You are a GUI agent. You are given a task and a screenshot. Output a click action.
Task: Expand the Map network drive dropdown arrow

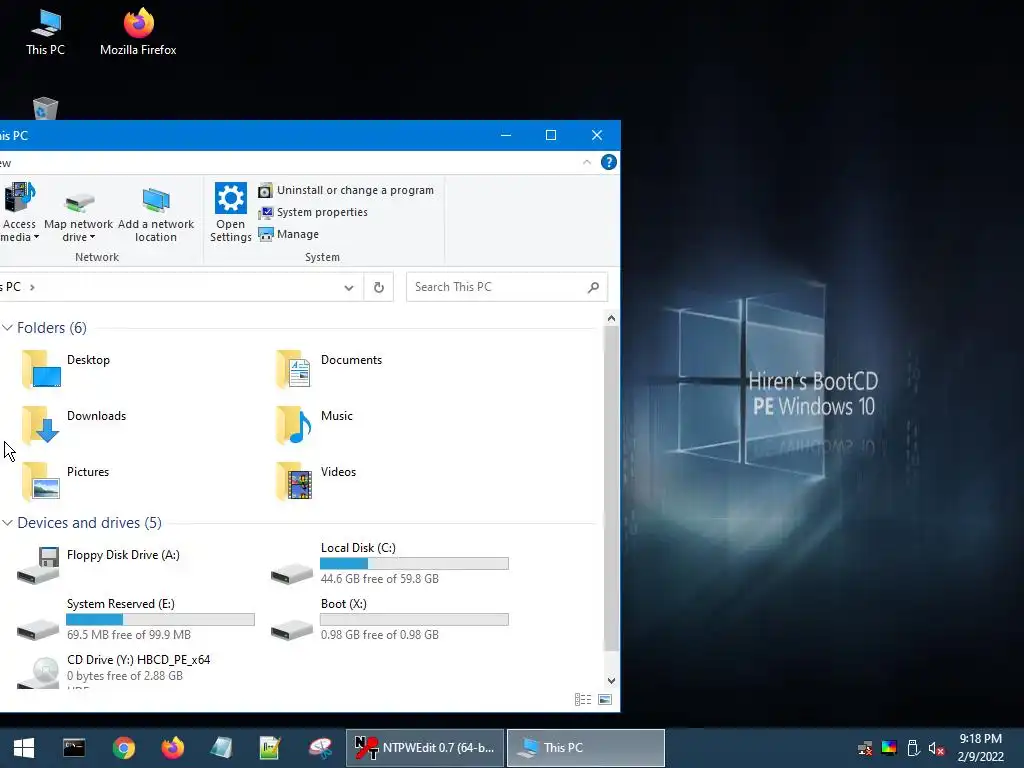[x=92, y=237]
